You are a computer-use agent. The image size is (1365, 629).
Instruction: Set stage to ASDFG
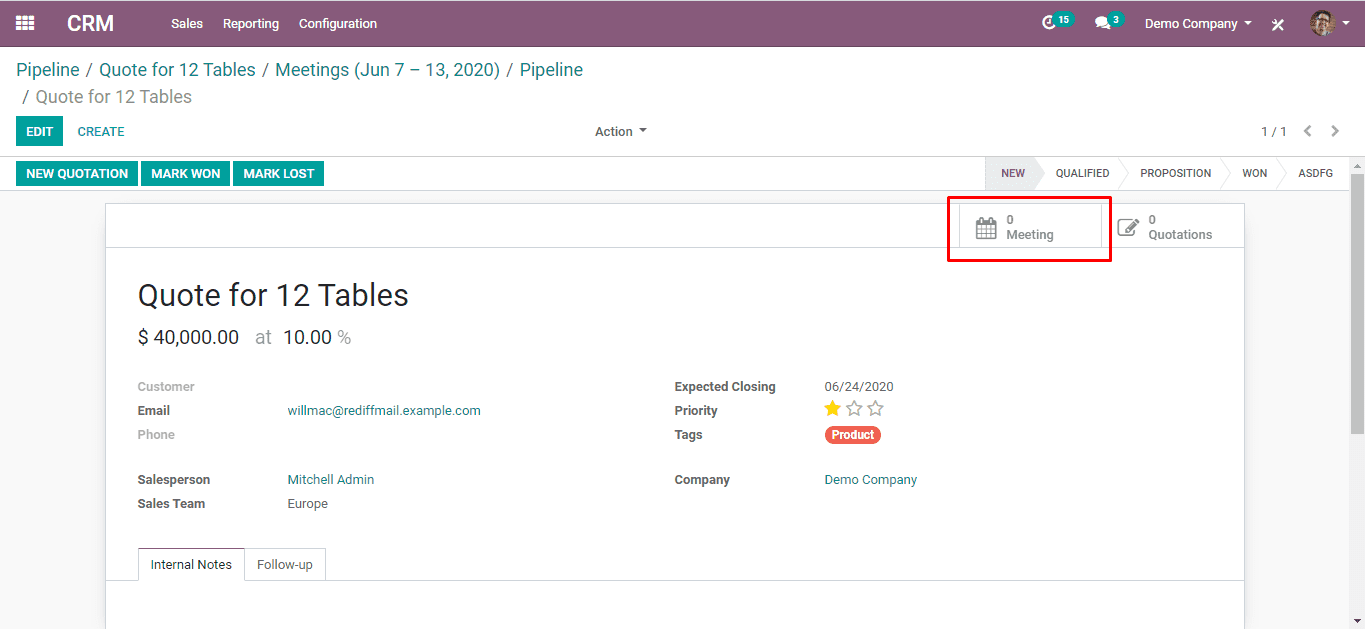coord(1315,173)
